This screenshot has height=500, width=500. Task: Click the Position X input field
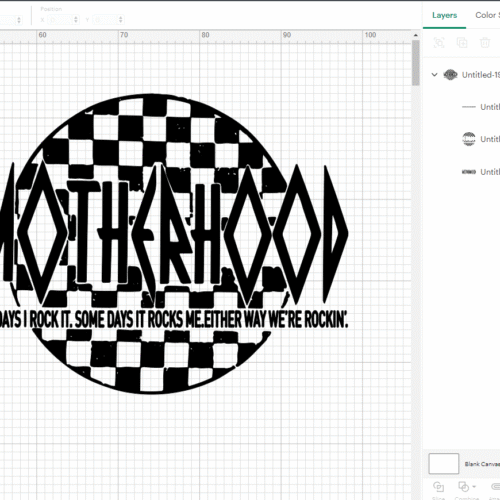coord(60,20)
